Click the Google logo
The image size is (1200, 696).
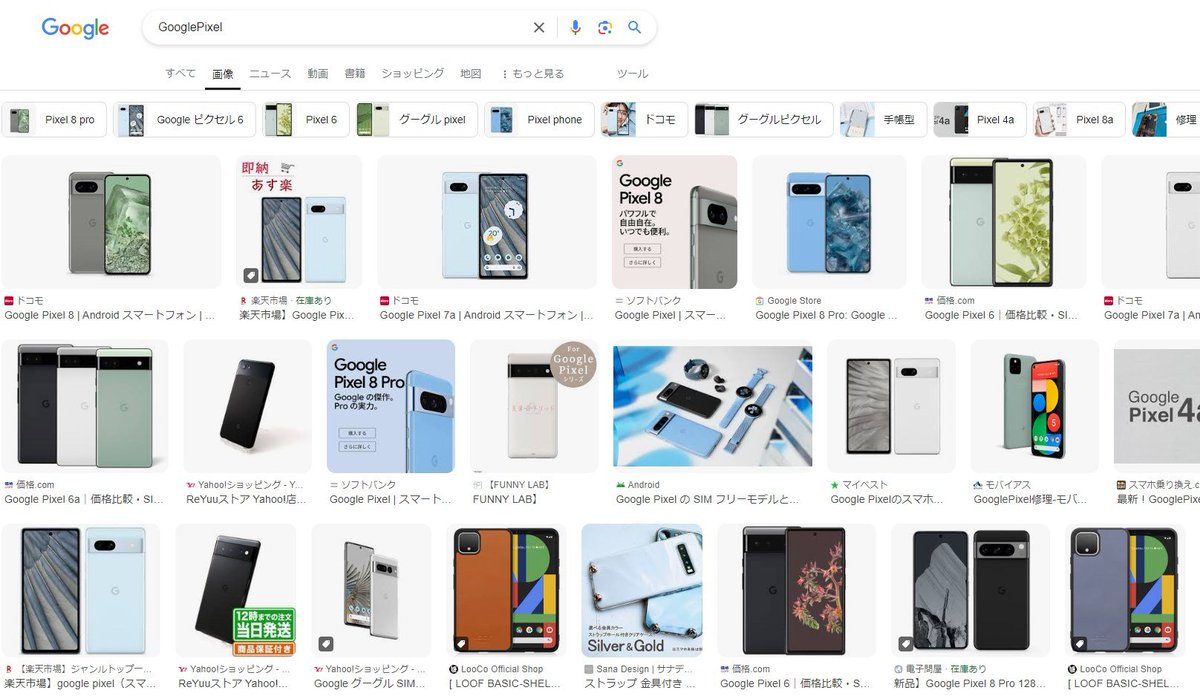pos(75,28)
